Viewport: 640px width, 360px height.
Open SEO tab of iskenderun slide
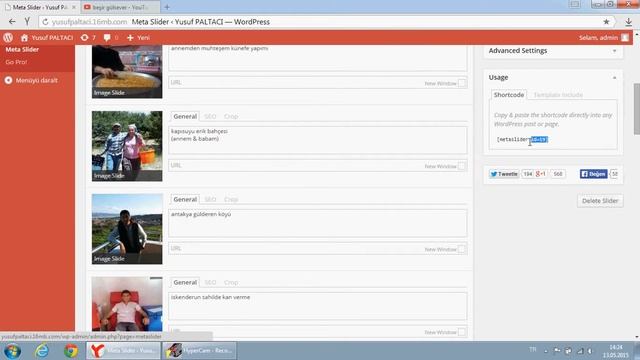coord(210,282)
